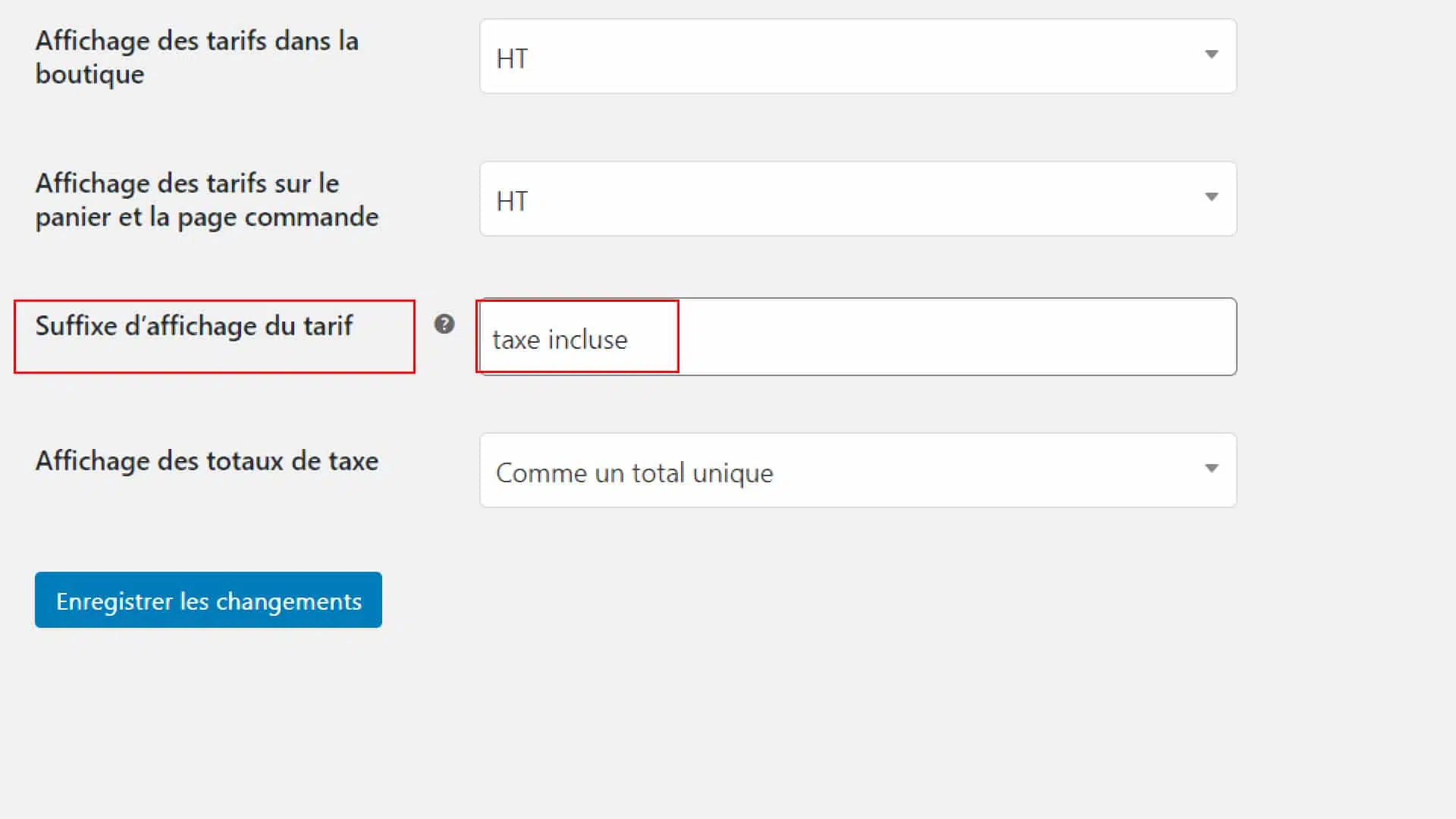Click the arrow icon of the panier tarifs dropdown

click(1211, 197)
